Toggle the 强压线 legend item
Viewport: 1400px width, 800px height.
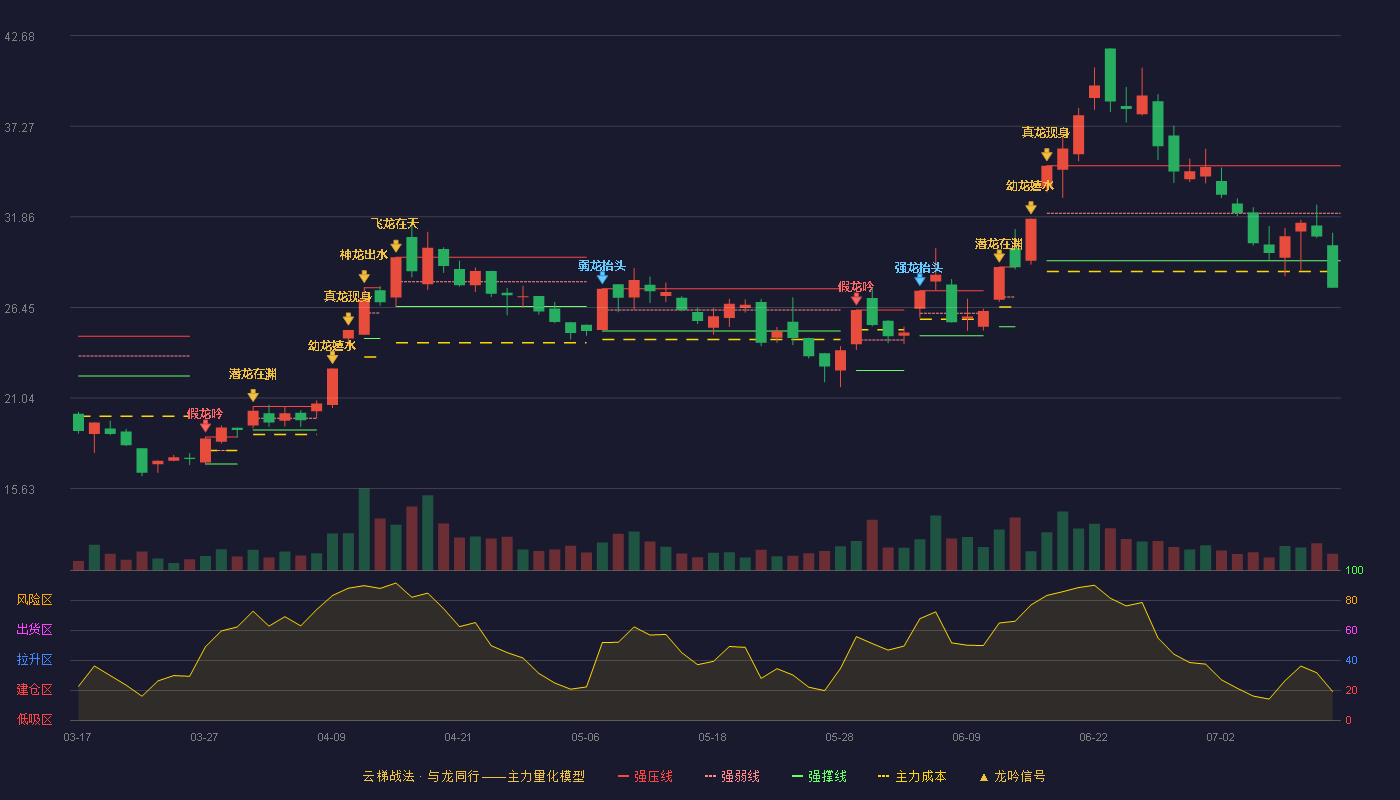click(x=645, y=776)
